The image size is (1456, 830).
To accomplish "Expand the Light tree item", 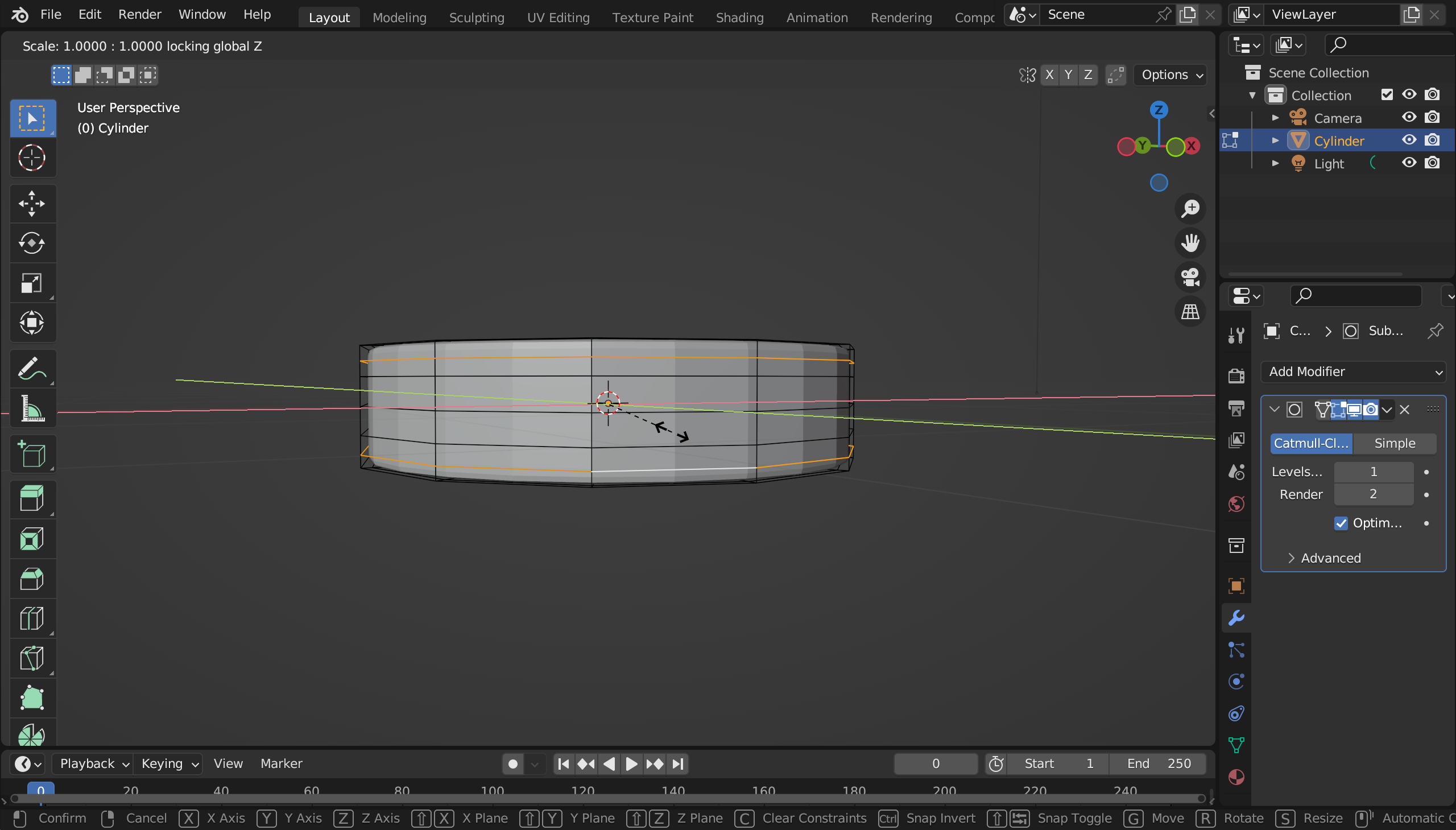I will (1276, 163).
